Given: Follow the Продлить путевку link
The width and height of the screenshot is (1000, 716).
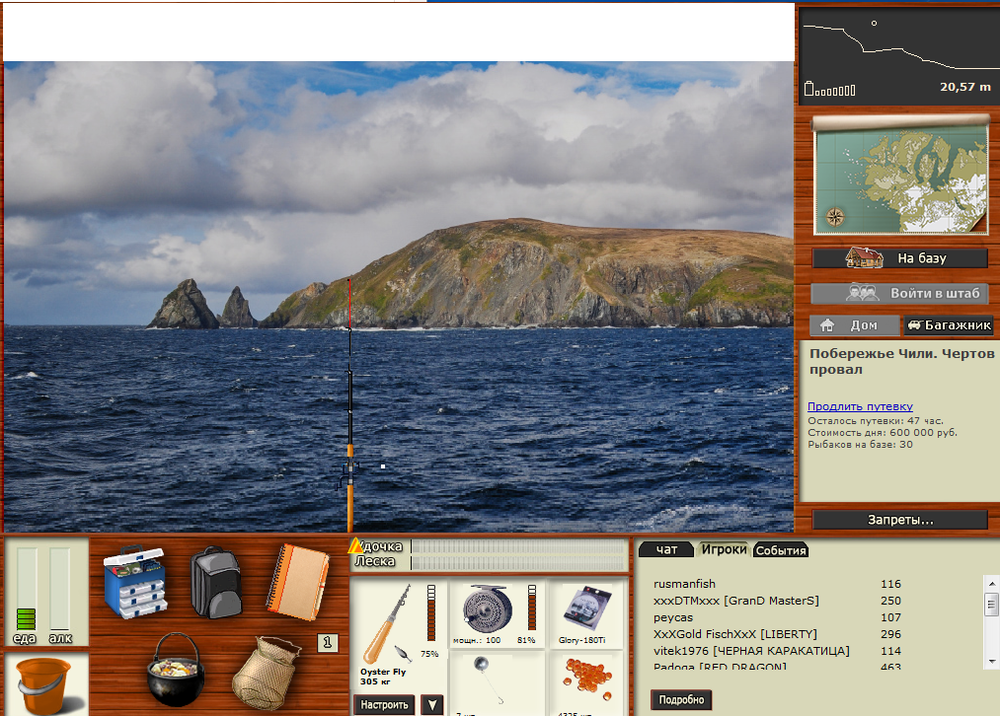Looking at the screenshot, I should 860,406.
